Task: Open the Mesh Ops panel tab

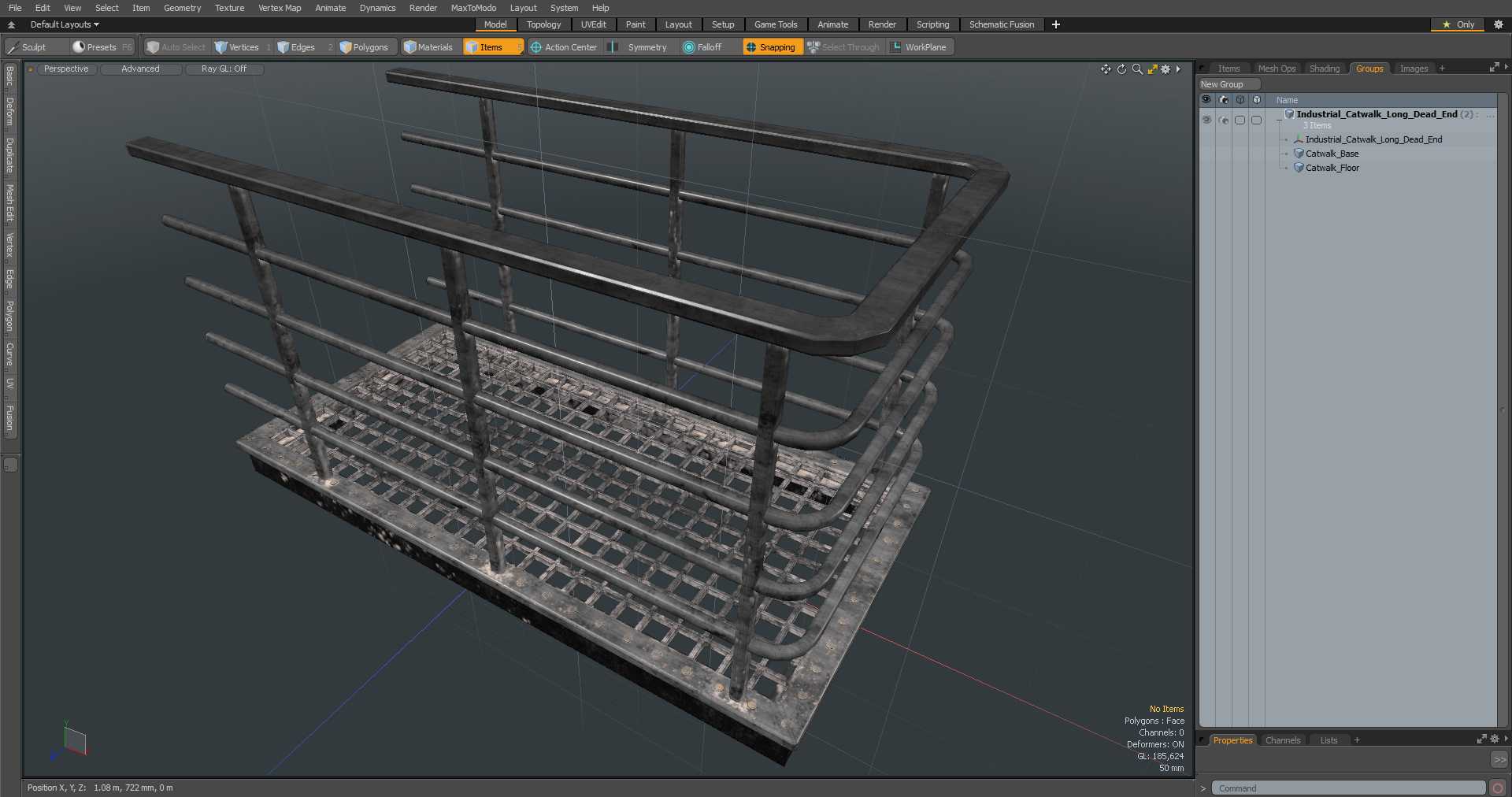Action: [x=1277, y=69]
